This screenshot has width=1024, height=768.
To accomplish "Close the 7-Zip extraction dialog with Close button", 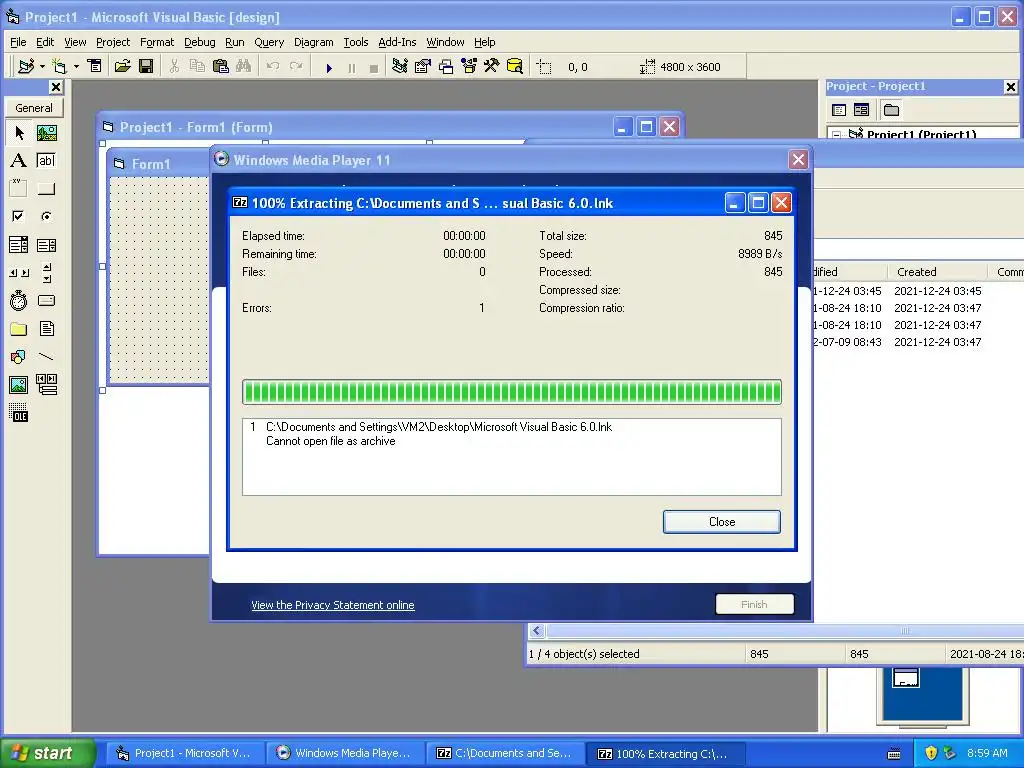I will click(722, 522).
